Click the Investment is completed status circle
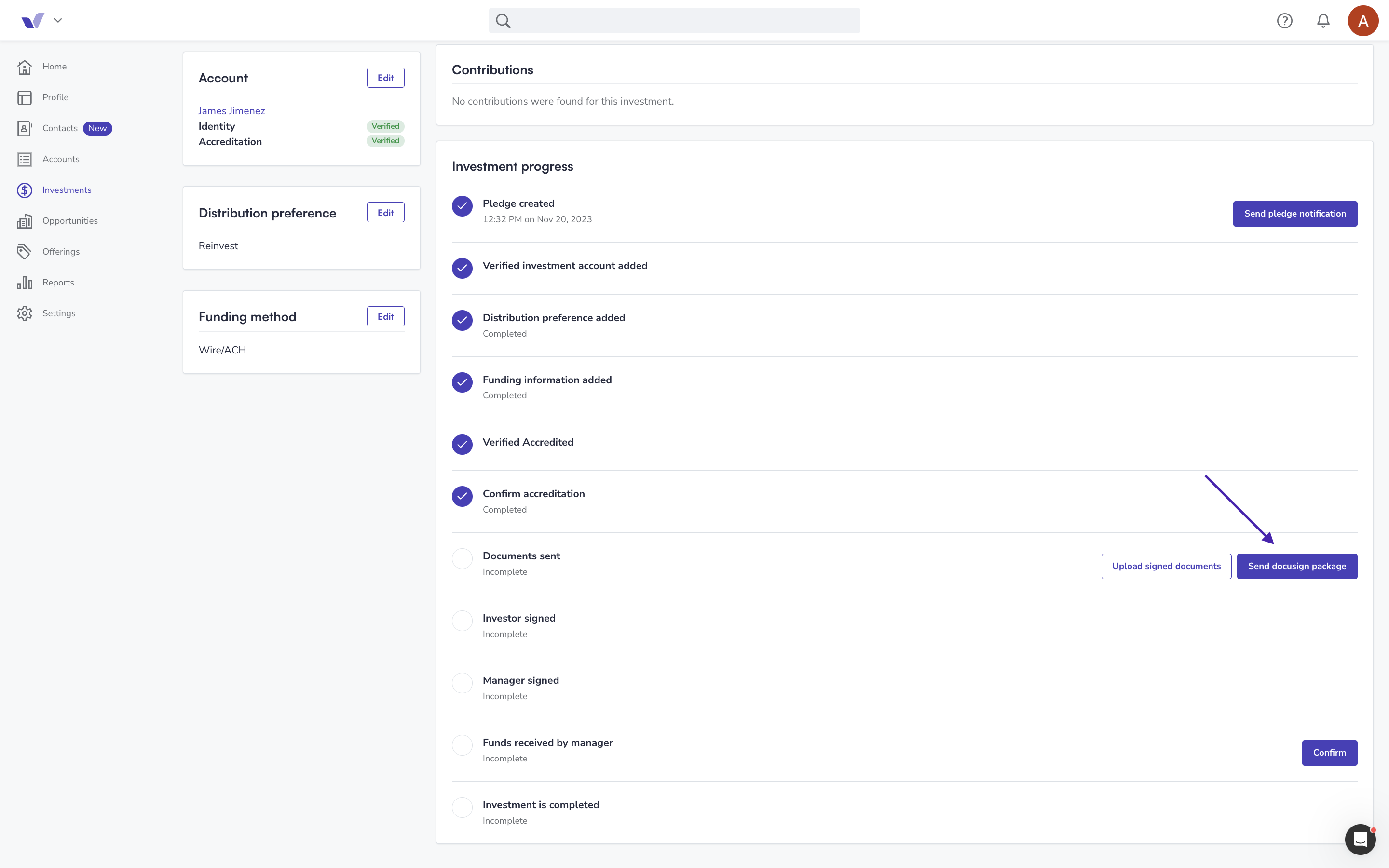Viewport: 1389px width, 868px height. coord(462,808)
